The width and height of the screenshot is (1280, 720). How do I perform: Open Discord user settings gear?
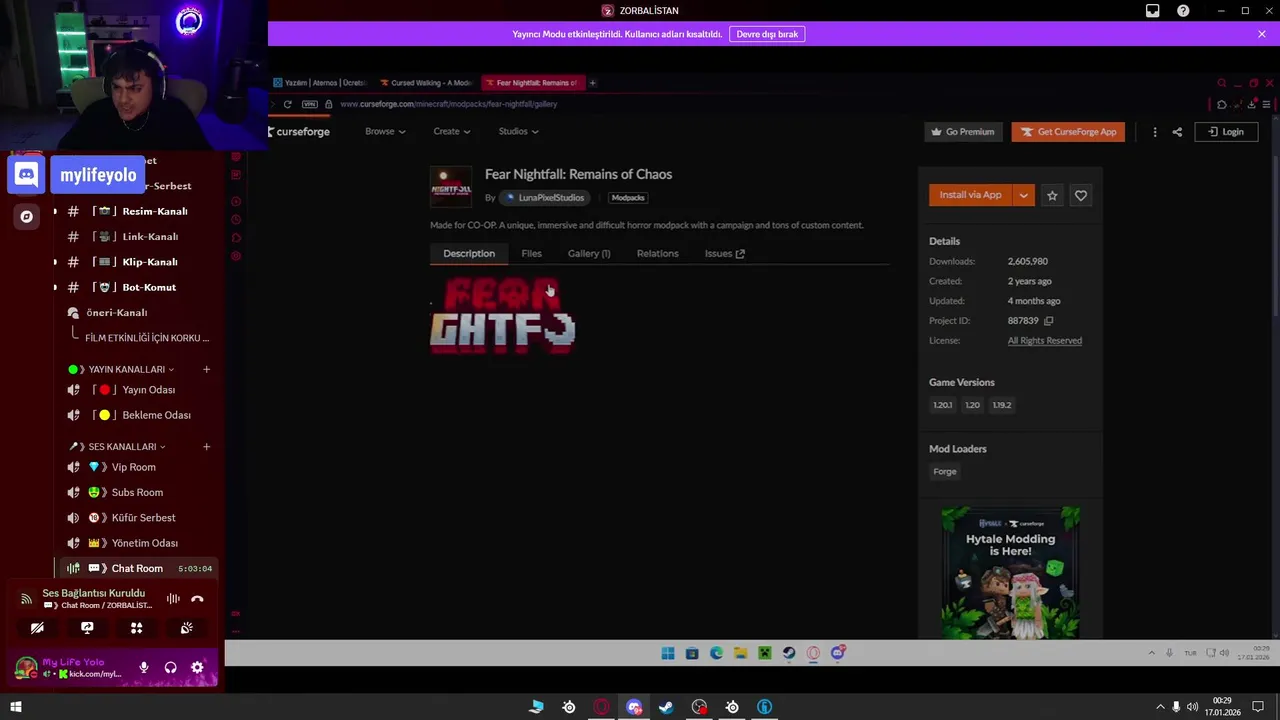point(197,667)
